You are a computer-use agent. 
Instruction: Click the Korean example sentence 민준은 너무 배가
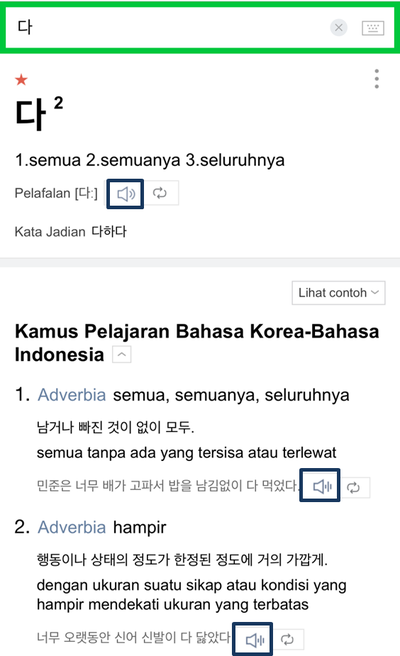click(x=168, y=486)
